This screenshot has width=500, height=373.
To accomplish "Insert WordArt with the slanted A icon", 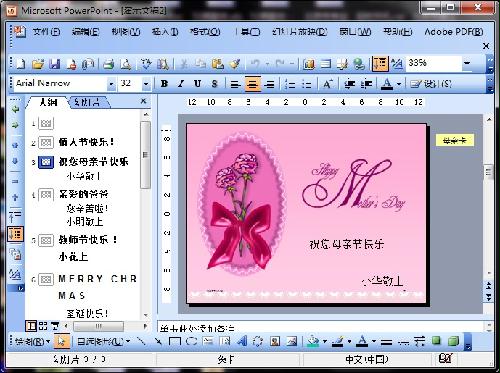I will [242, 341].
